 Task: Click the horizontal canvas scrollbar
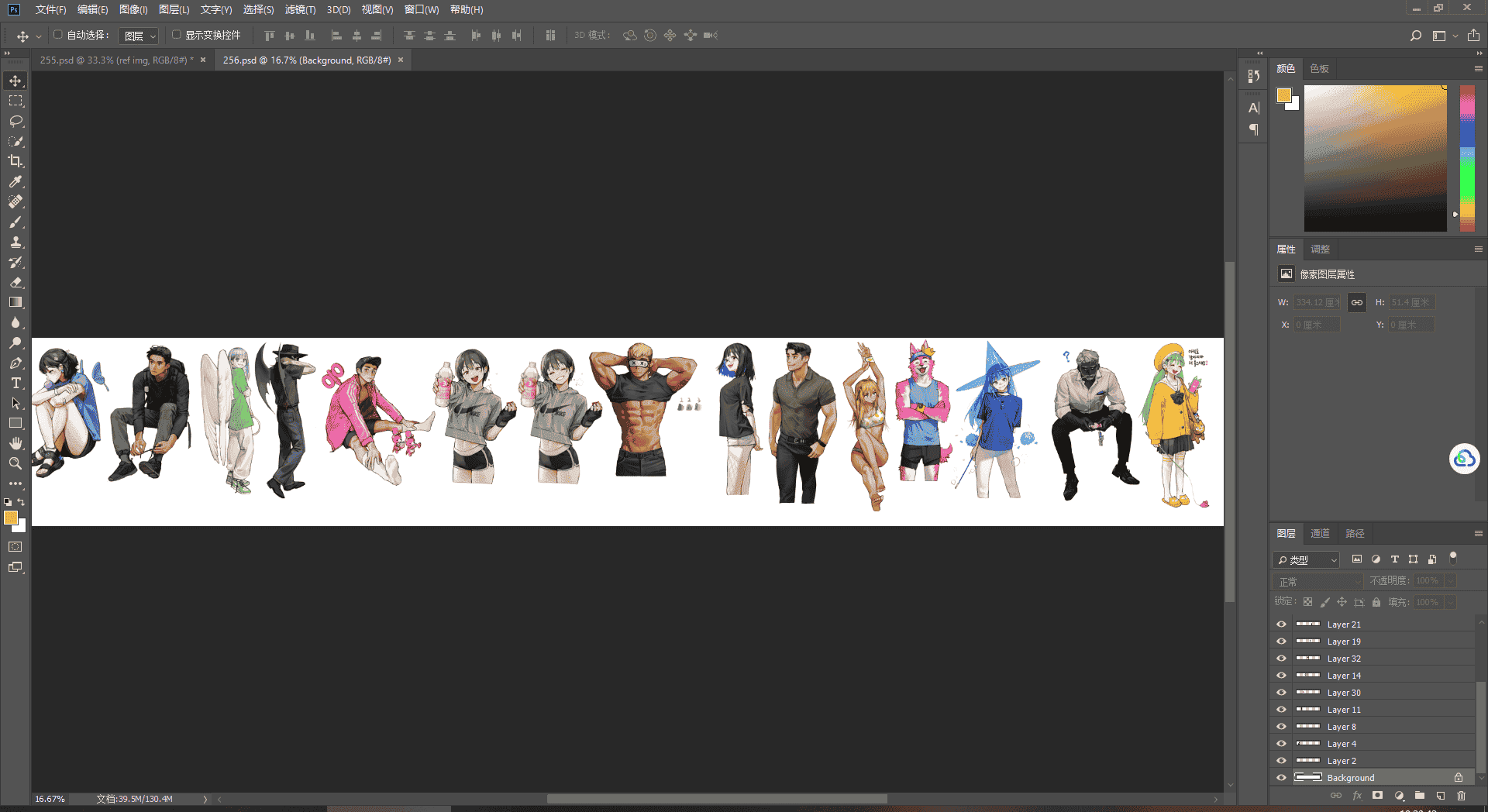717,799
